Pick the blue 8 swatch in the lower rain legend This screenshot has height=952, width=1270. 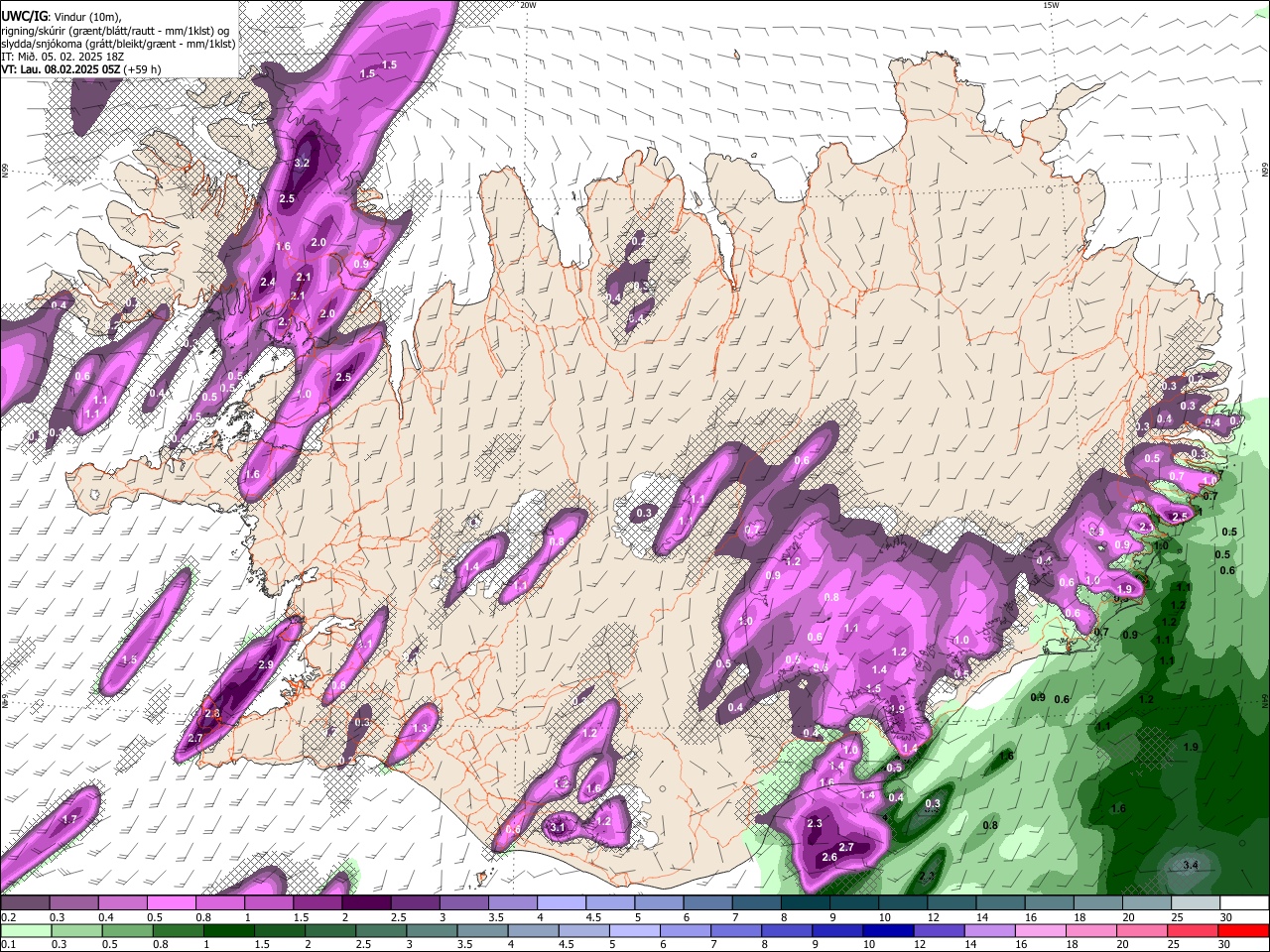(789, 931)
